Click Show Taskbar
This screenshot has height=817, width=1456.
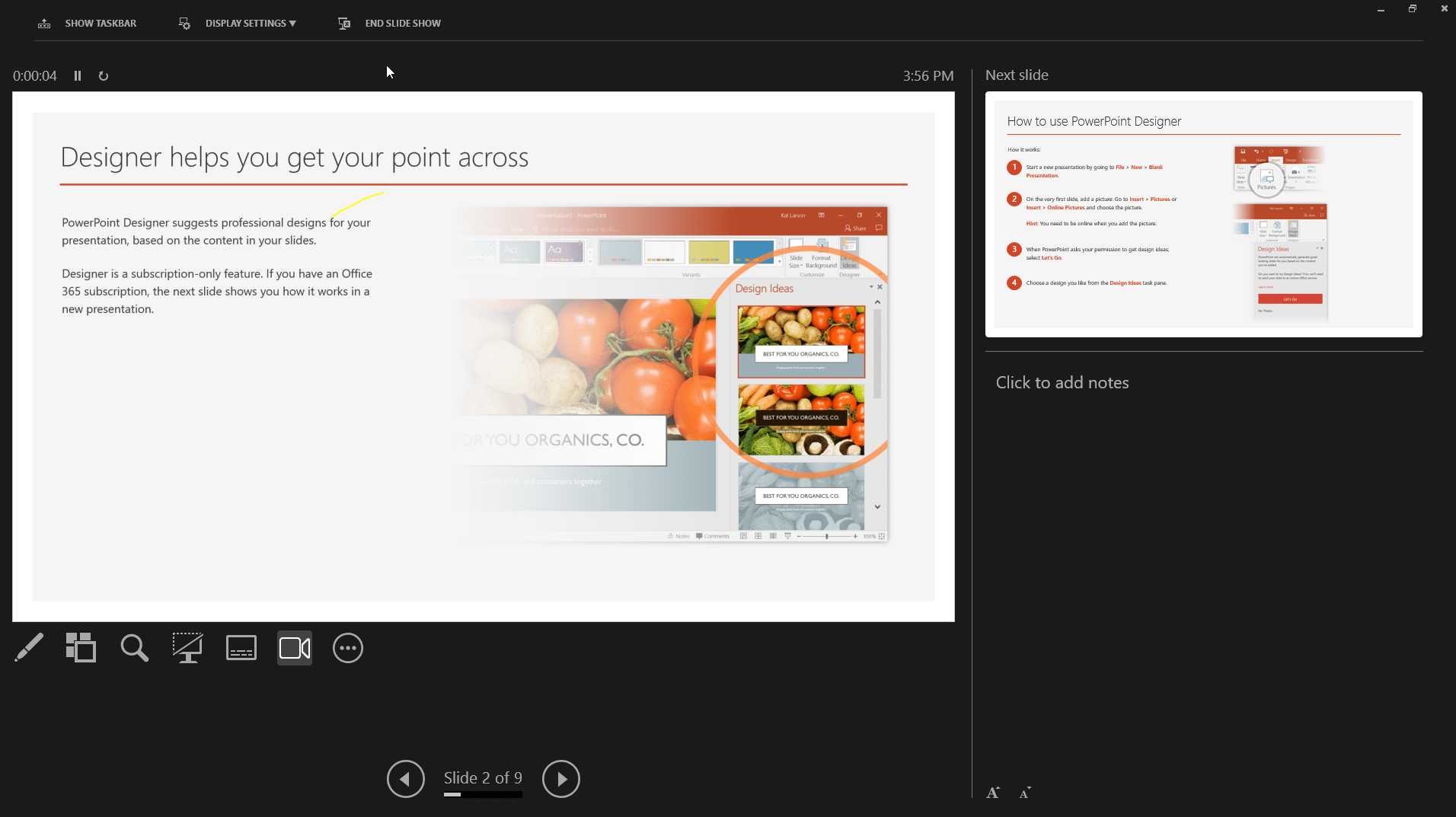tap(87, 24)
